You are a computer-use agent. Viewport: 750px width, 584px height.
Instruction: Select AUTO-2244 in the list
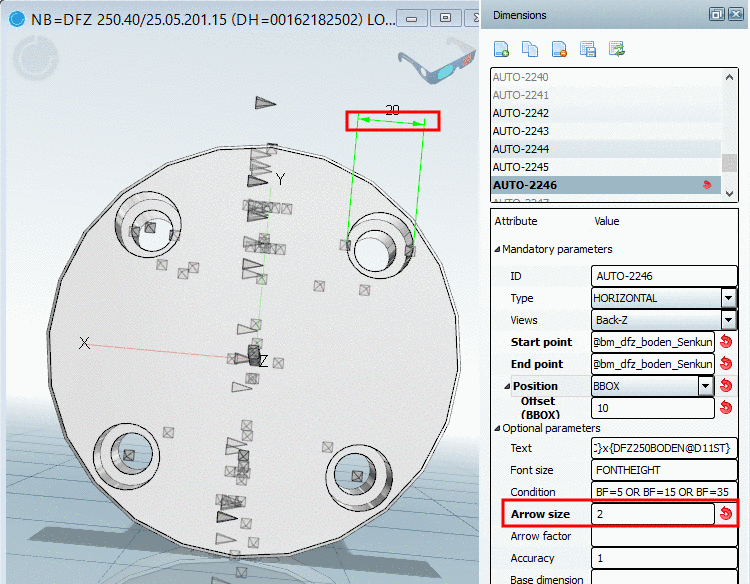(606, 149)
